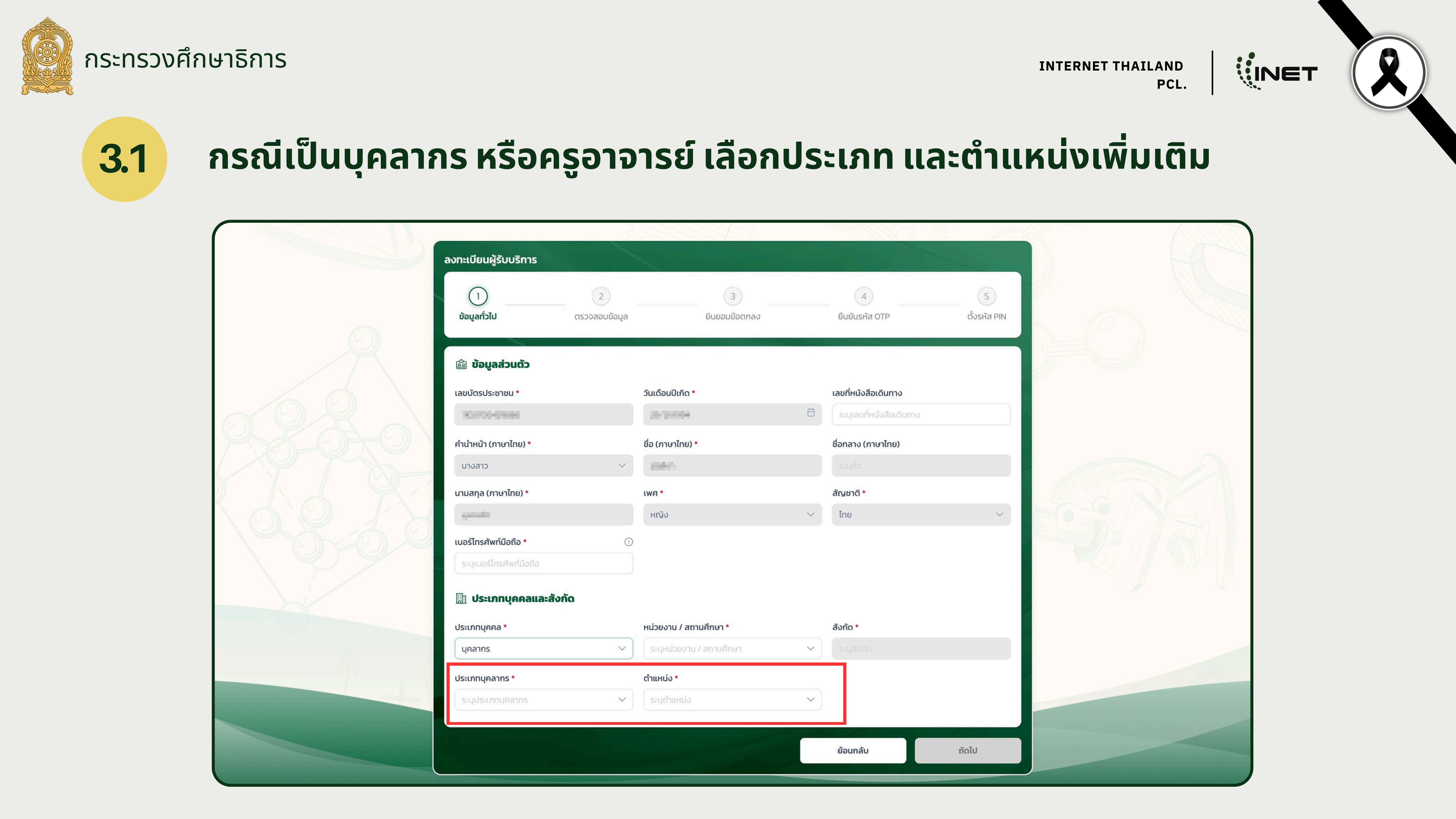Select step 2 ตรวจสอบข้อมูล
Viewport: 1456px width, 819px height.
click(601, 304)
